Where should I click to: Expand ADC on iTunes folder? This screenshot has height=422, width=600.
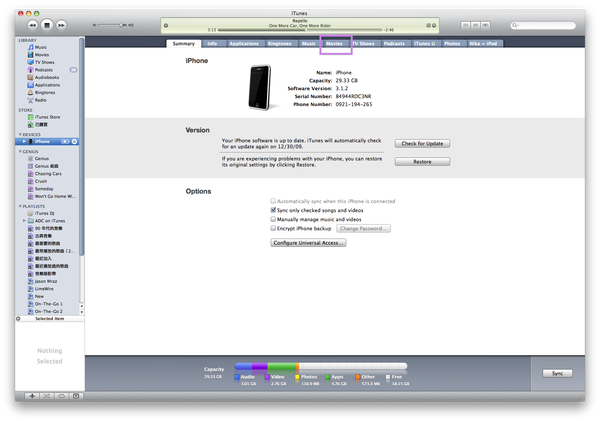[24, 221]
